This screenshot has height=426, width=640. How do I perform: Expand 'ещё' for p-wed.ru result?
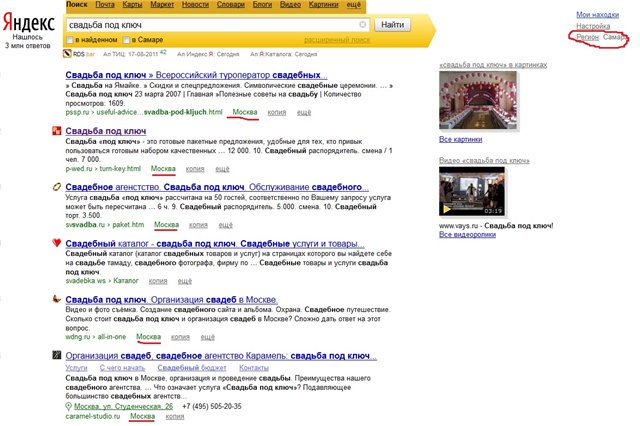click(x=222, y=169)
